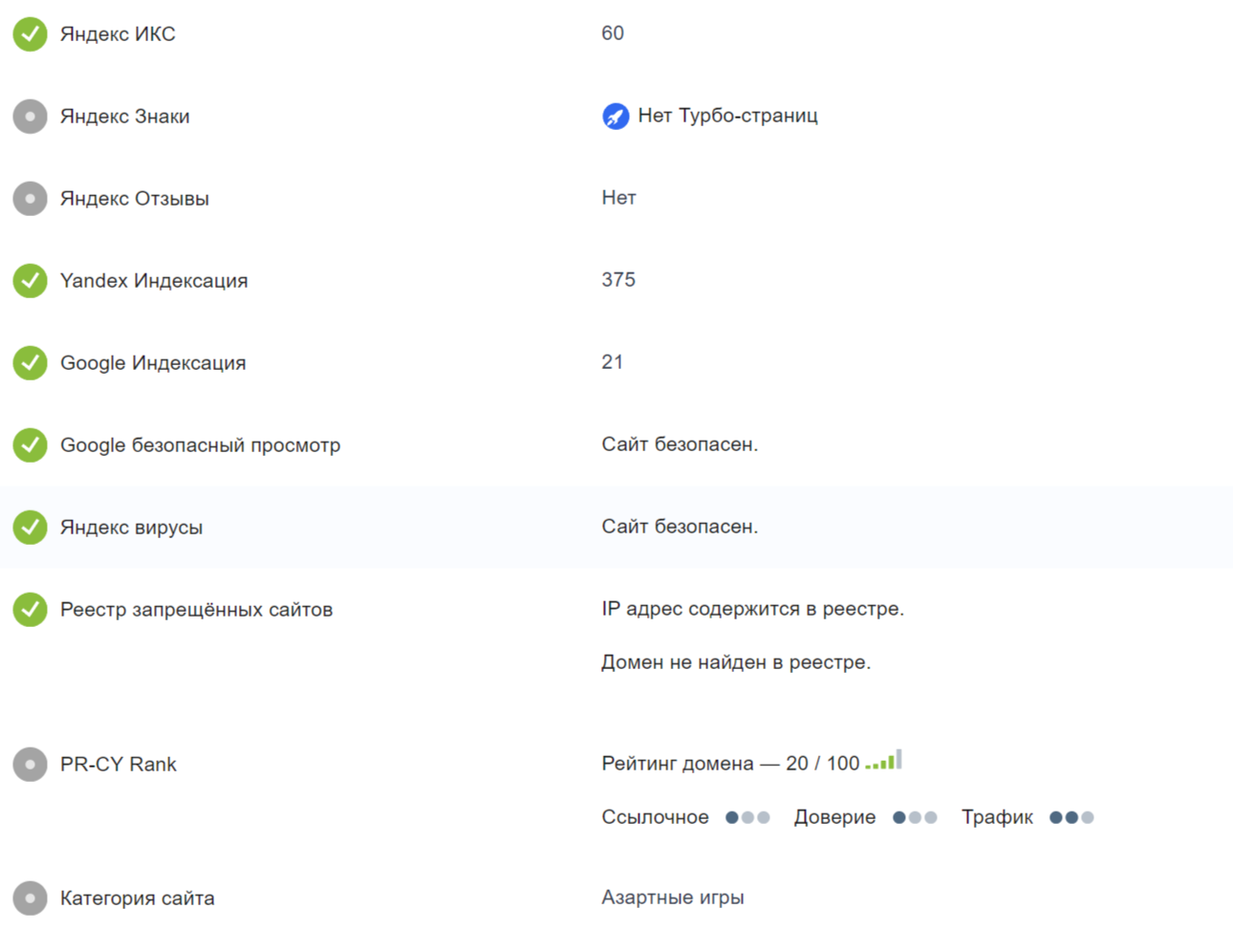Click the Азартные игры category value
This screenshot has height=952, width=1233.
(673, 898)
